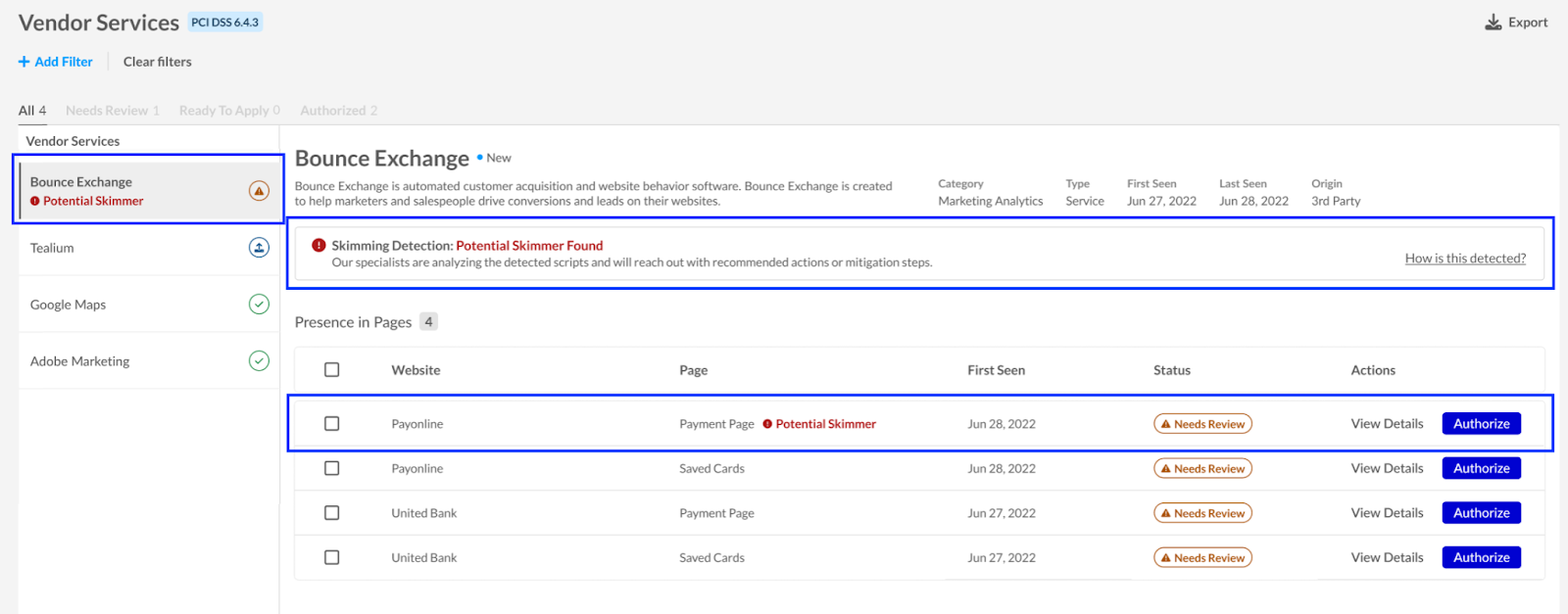Select Adobe Marketing in vendor list
The width and height of the screenshot is (1568, 614).
pyautogui.click(x=149, y=361)
